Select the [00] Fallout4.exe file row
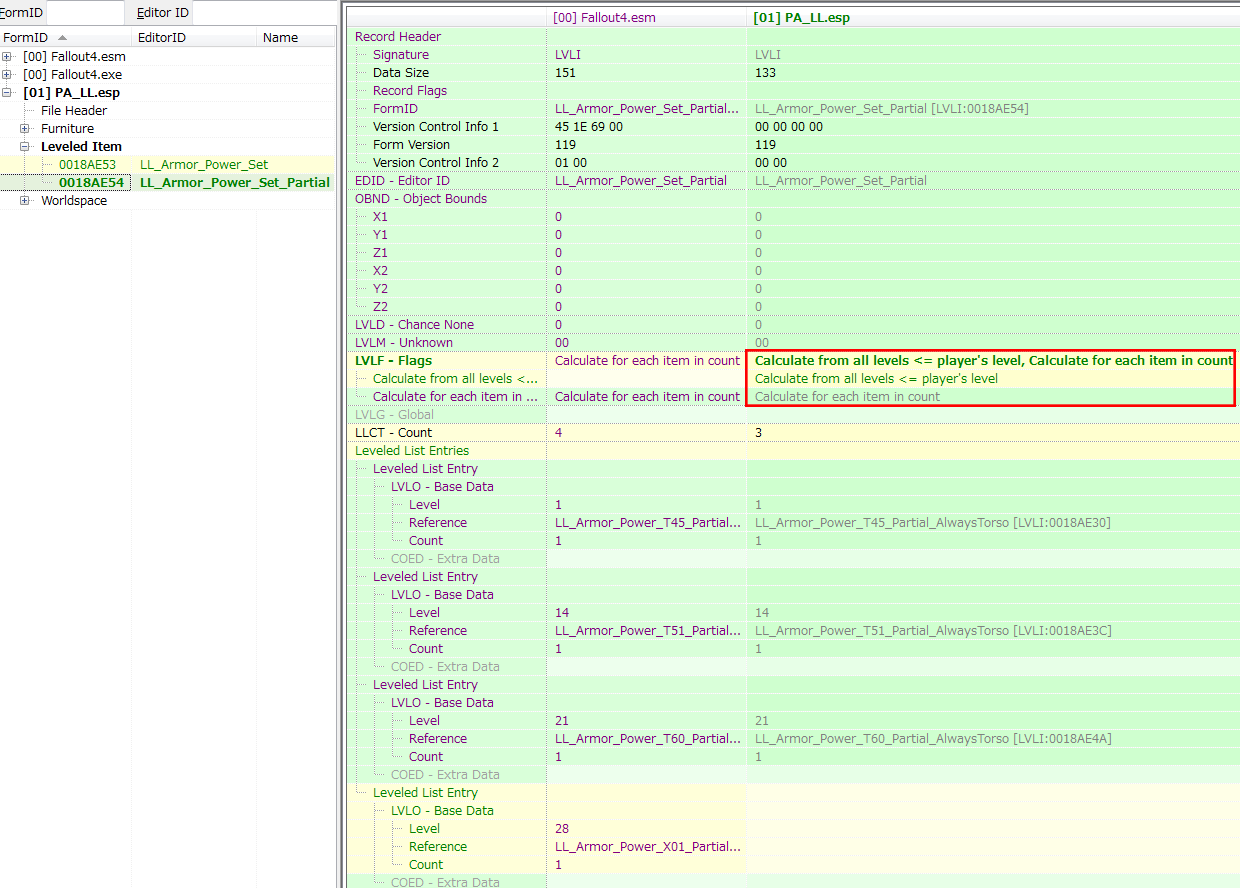This screenshot has height=888, width=1240. 74,74
